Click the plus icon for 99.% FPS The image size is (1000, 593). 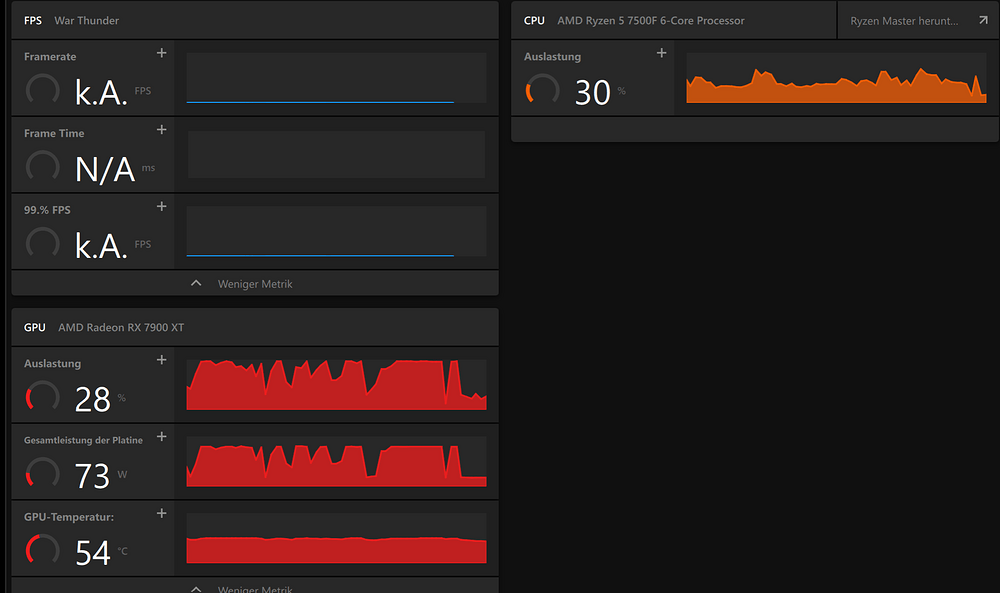pyautogui.click(x=162, y=207)
